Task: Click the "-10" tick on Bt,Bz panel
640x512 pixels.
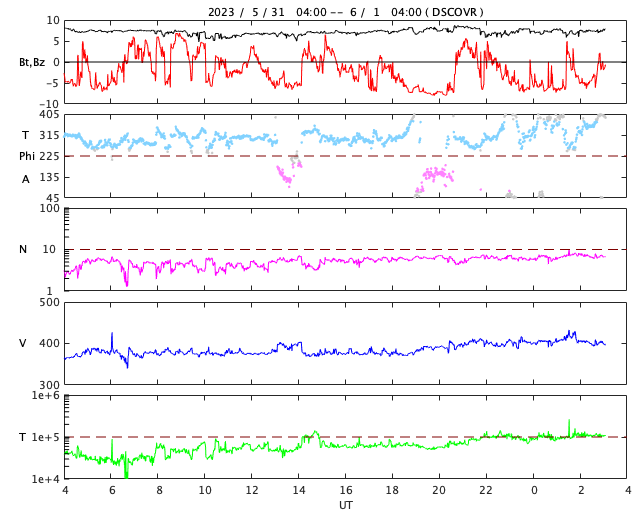Action: point(49,104)
